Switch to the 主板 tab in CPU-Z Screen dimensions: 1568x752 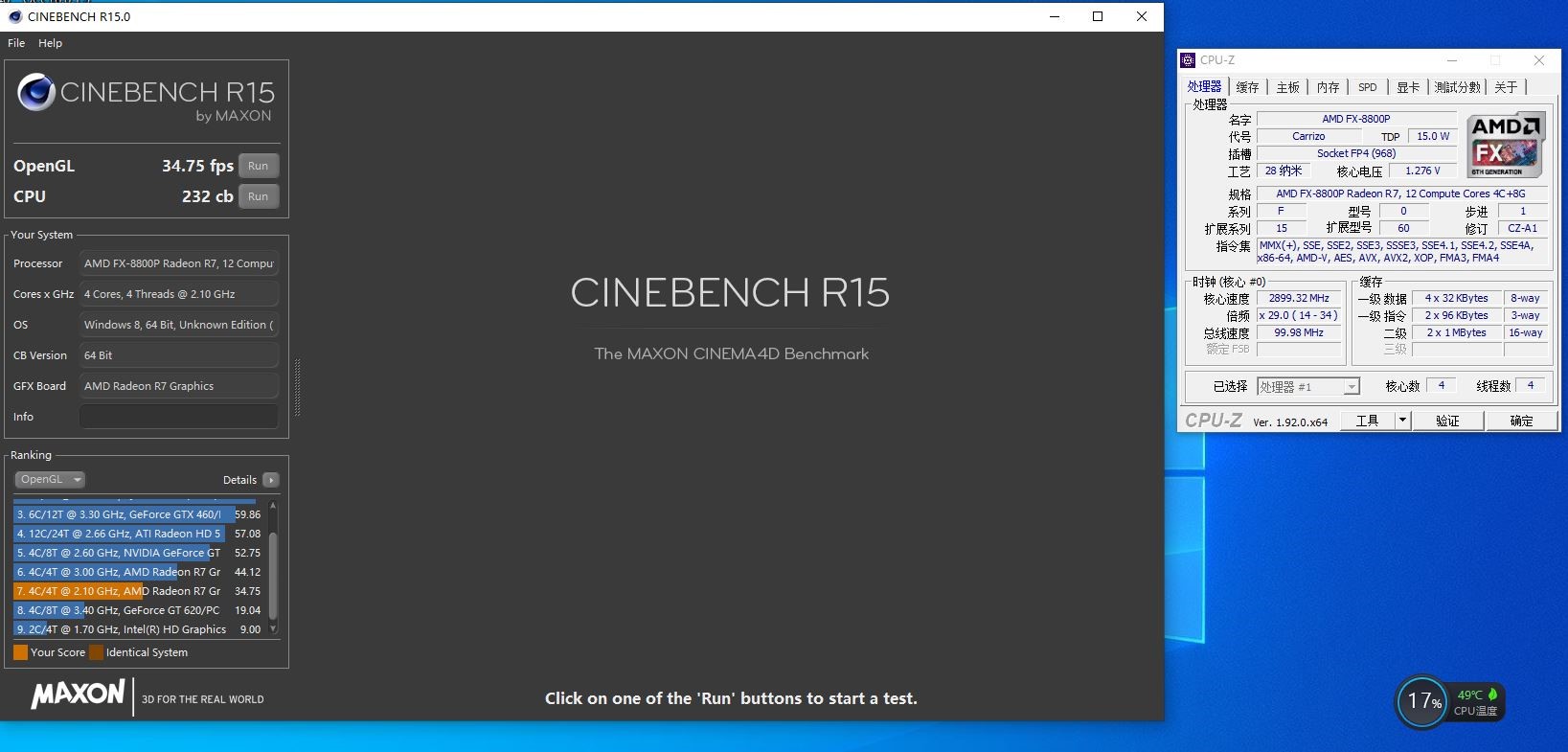(1287, 87)
